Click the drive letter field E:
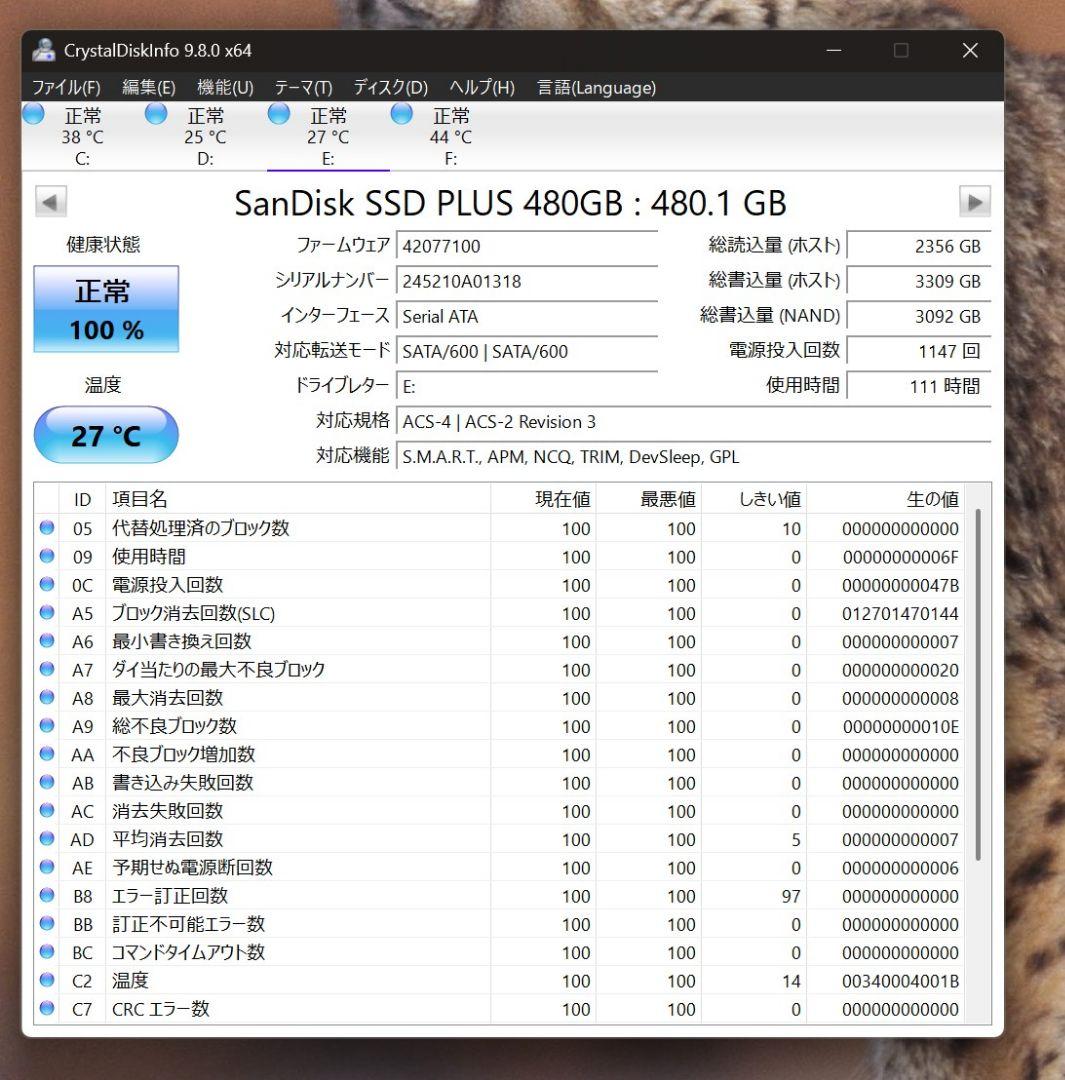The height and width of the screenshot is (1080, 1065). pyautogui.click(x=527, y=386)
